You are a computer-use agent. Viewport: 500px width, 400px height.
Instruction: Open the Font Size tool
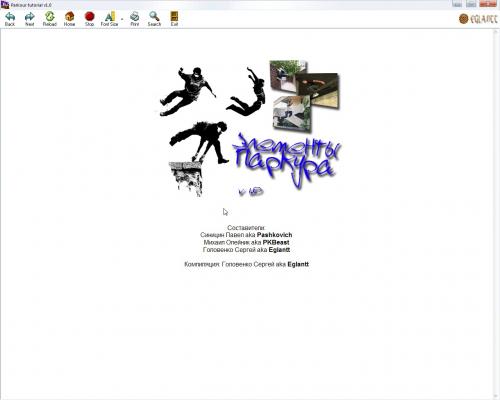110,19
